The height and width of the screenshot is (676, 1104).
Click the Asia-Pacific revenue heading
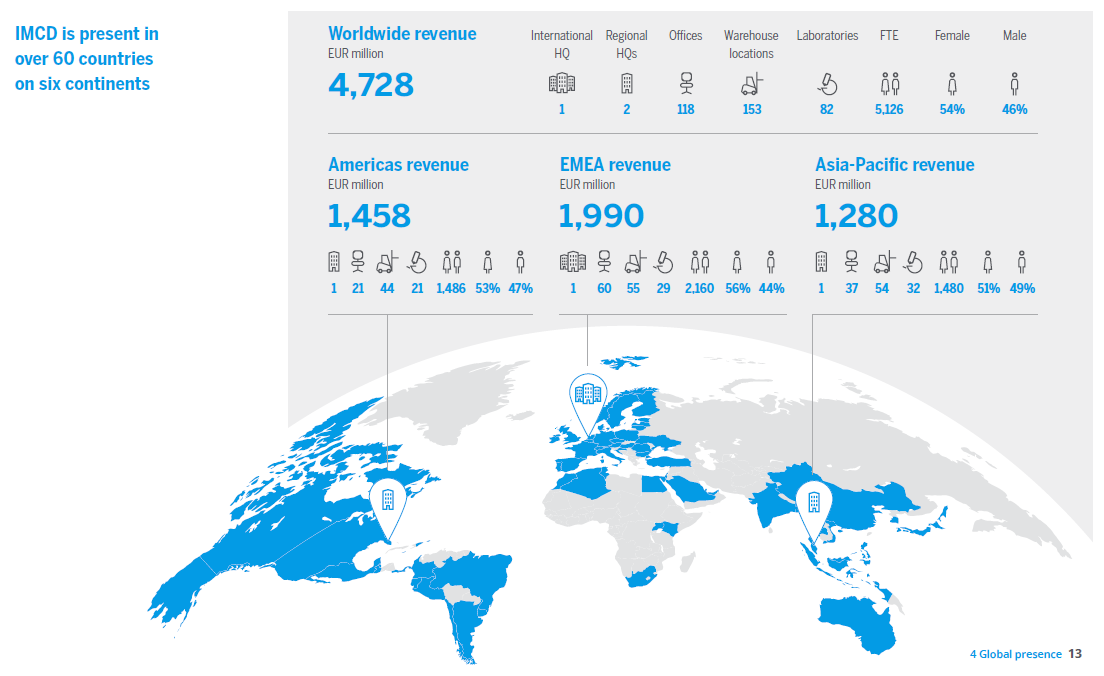(x=895, y=165)
